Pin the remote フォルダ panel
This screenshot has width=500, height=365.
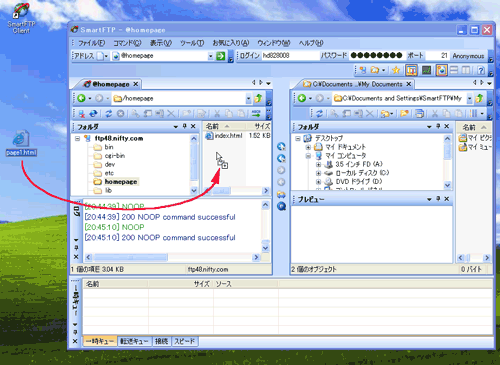point(184,126)
